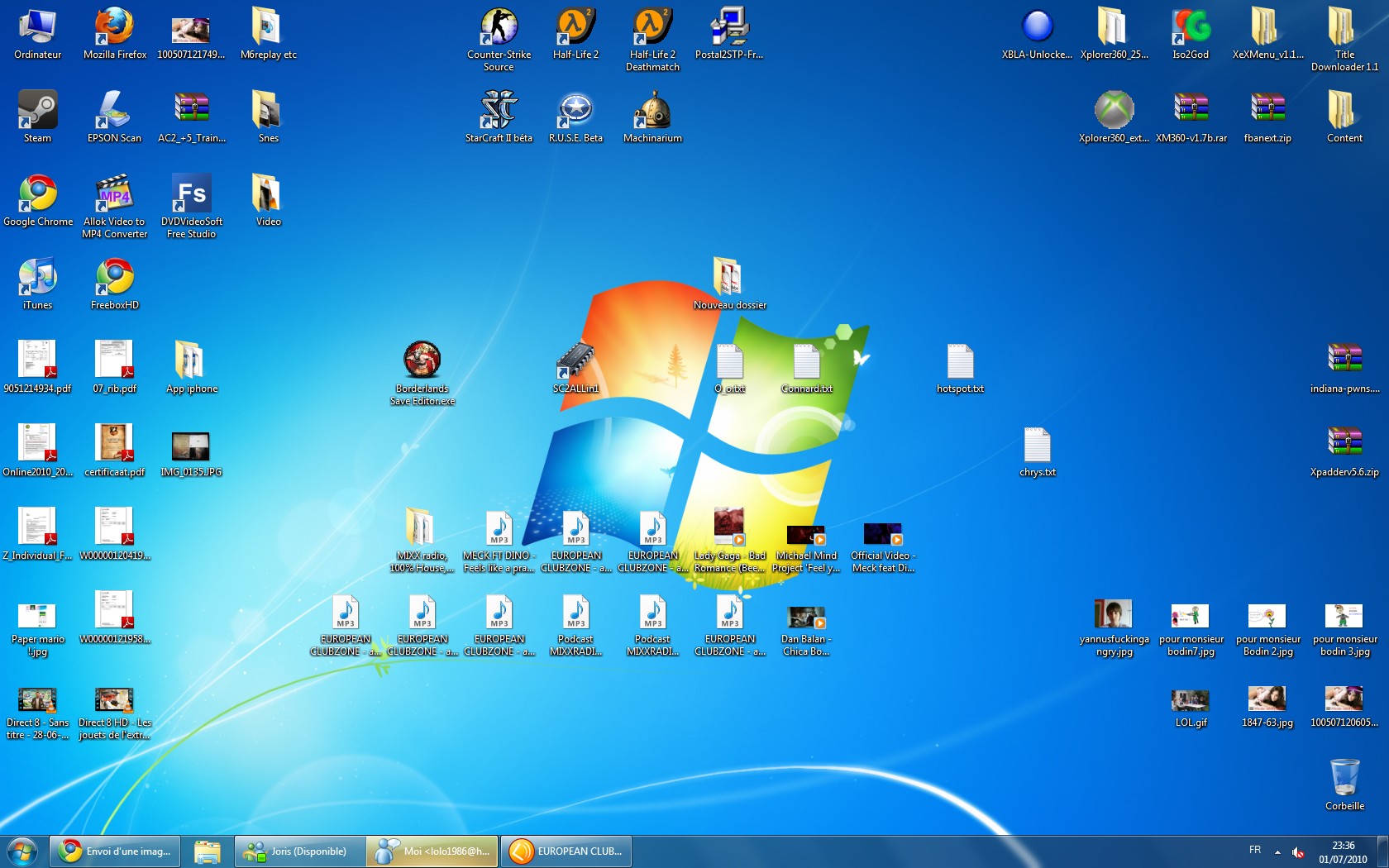Select the Snes folder icon
This screenshot has height=868, width=1389.
[x=268, y=117]
